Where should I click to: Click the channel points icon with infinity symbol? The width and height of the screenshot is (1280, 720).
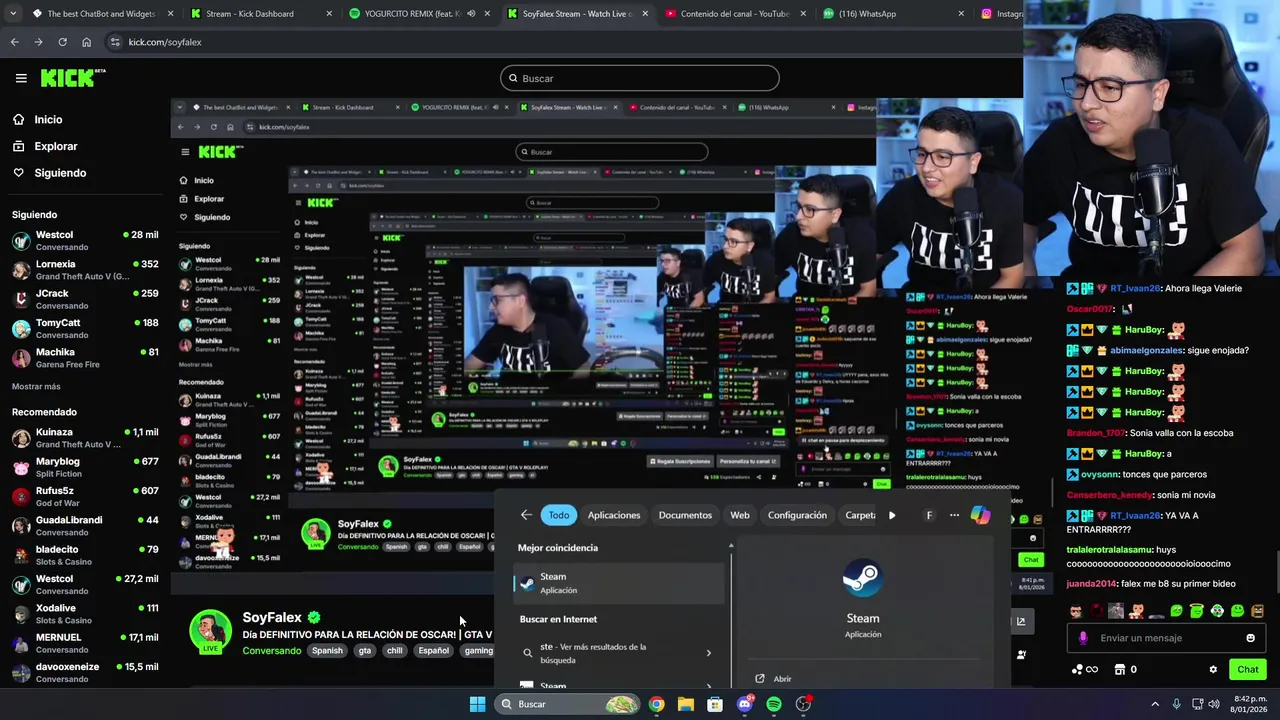point(1084,670)
